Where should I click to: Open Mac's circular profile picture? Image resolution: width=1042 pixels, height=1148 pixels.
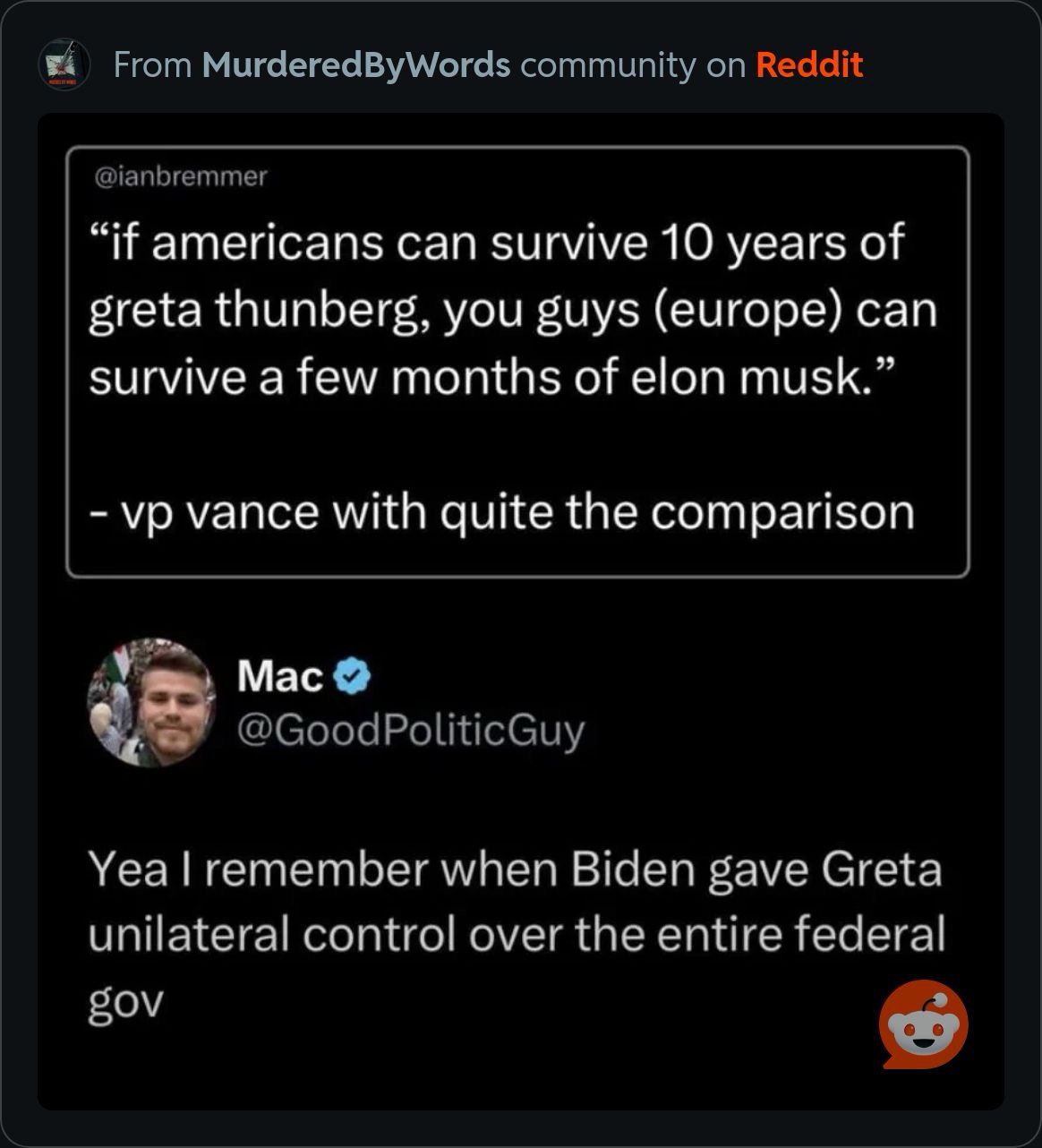(x=151, y=703)
